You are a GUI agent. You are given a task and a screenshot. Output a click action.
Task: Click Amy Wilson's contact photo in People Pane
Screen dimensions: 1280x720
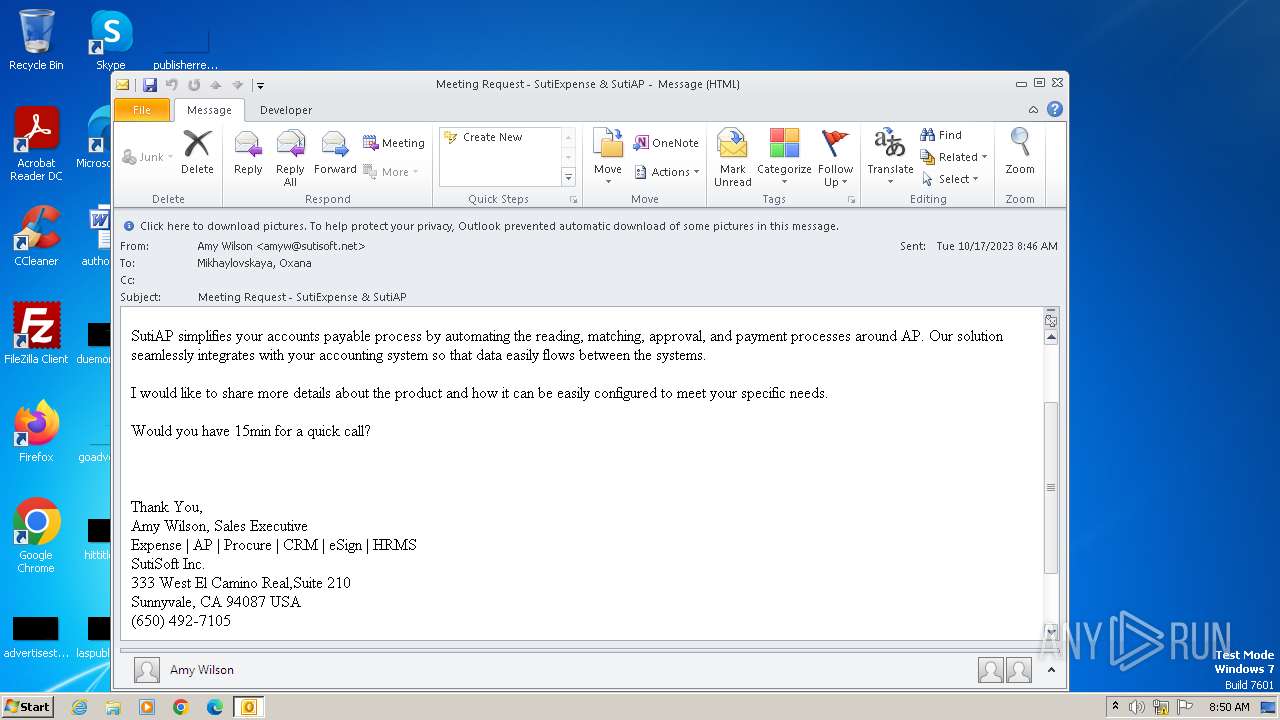[x=147, y=670]
